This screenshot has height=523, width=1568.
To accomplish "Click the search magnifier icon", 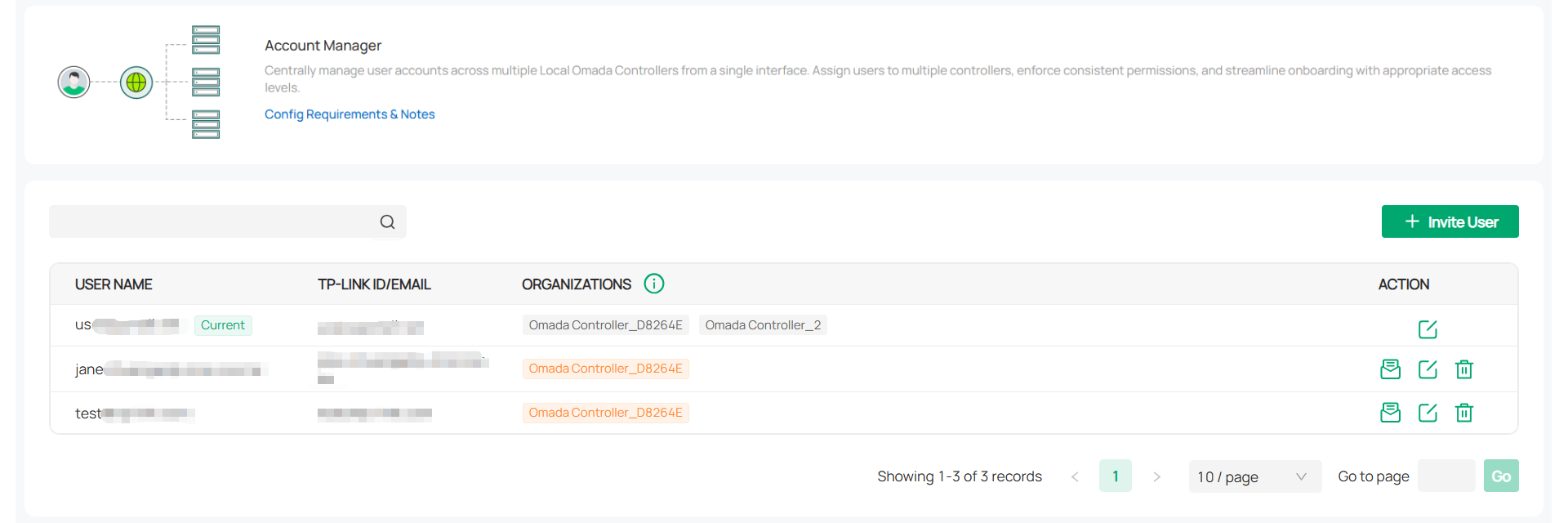I will click(x=387, y=222).
